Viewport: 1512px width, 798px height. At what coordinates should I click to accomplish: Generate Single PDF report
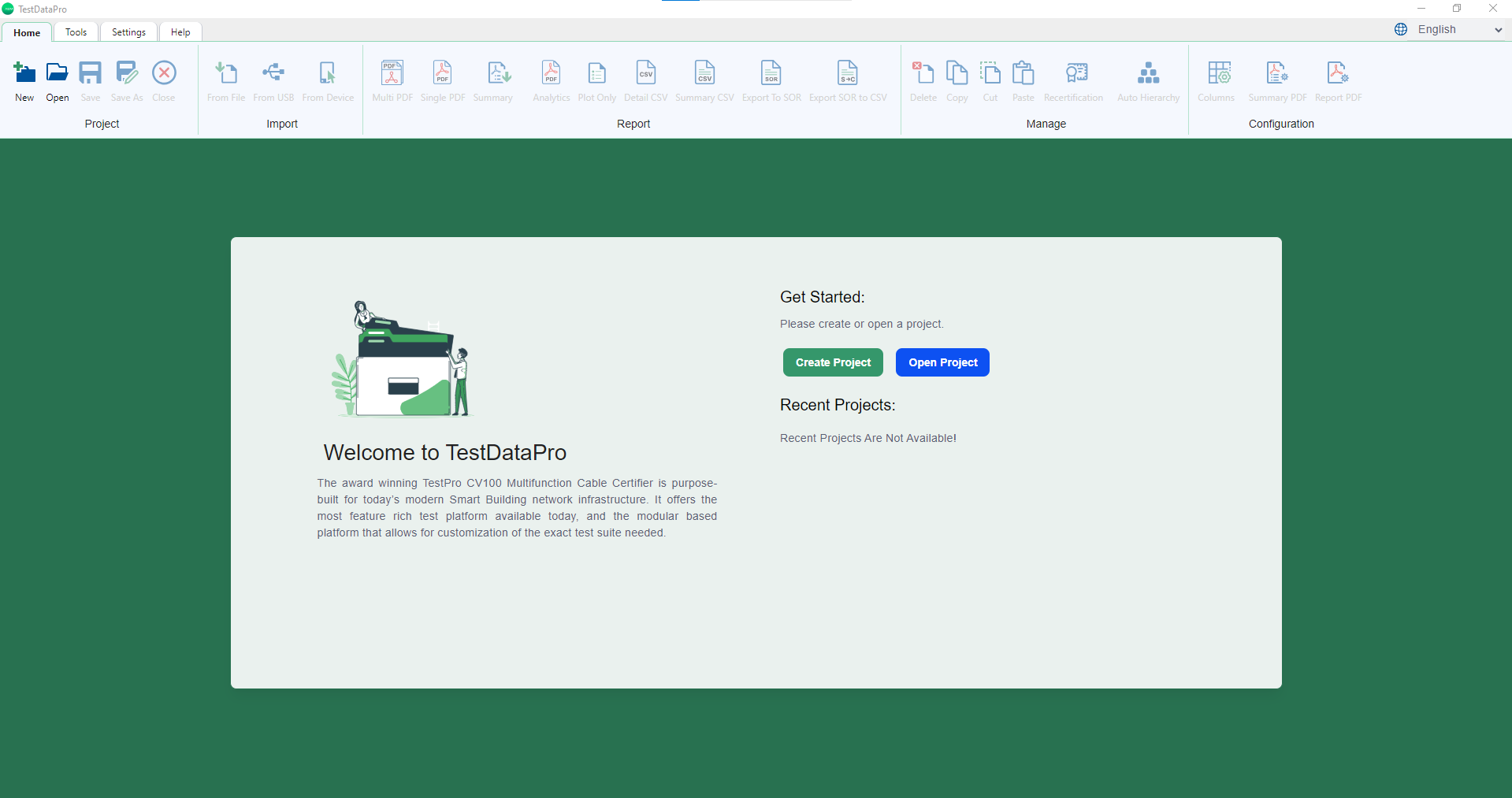[x=443, y=73]
